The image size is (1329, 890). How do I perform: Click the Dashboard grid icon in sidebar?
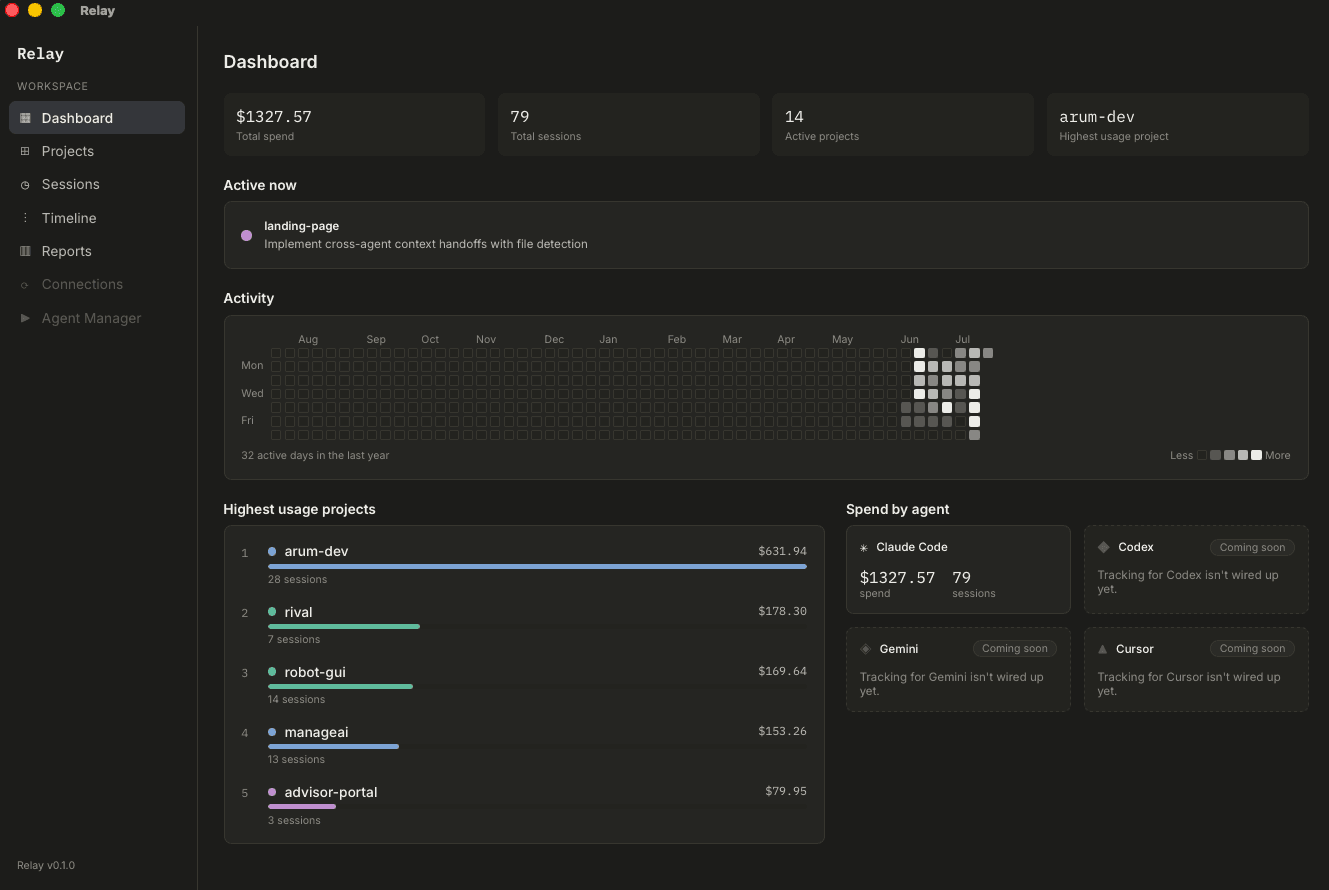pos(25,118)
